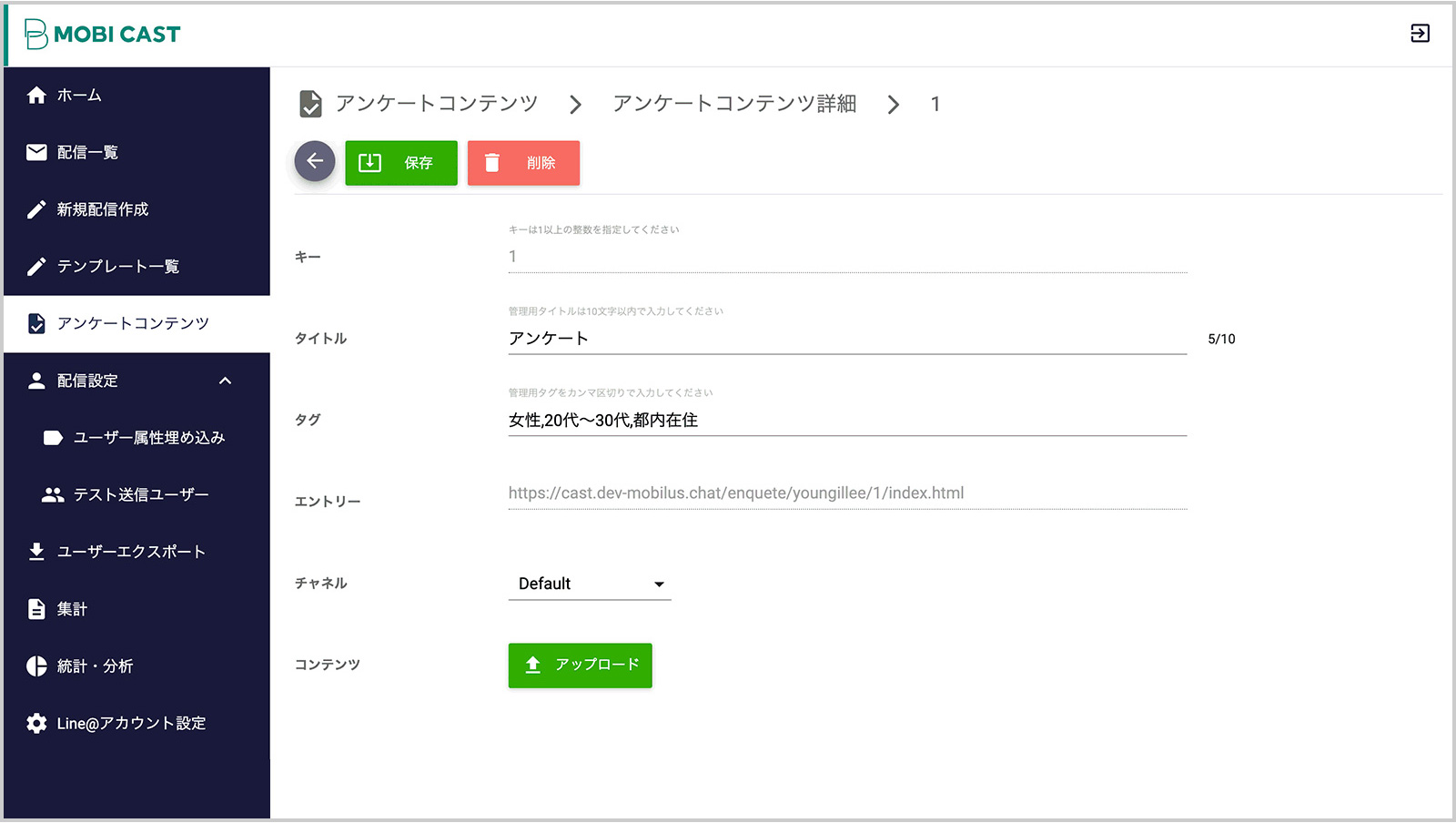This screenshot has width=1456, height=823.
Task: Click the home icon next to ホーム
Action: [36, 95]
